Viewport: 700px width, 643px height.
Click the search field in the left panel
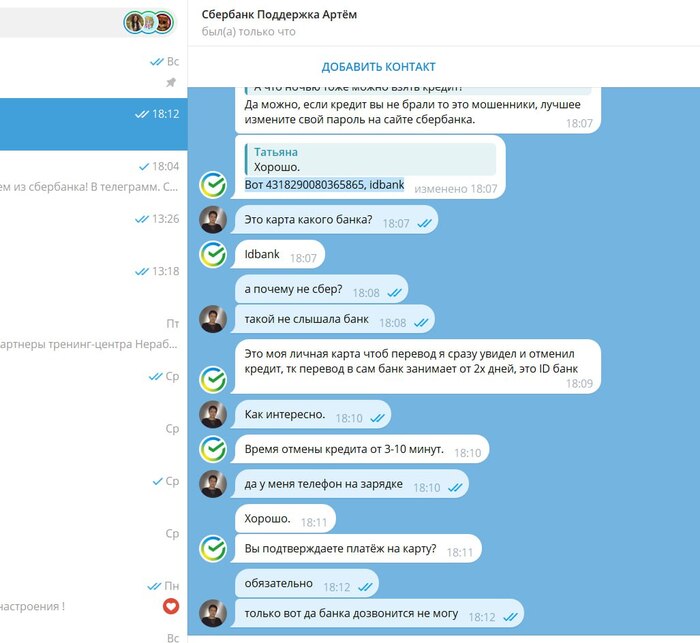(x=60, y=22)
